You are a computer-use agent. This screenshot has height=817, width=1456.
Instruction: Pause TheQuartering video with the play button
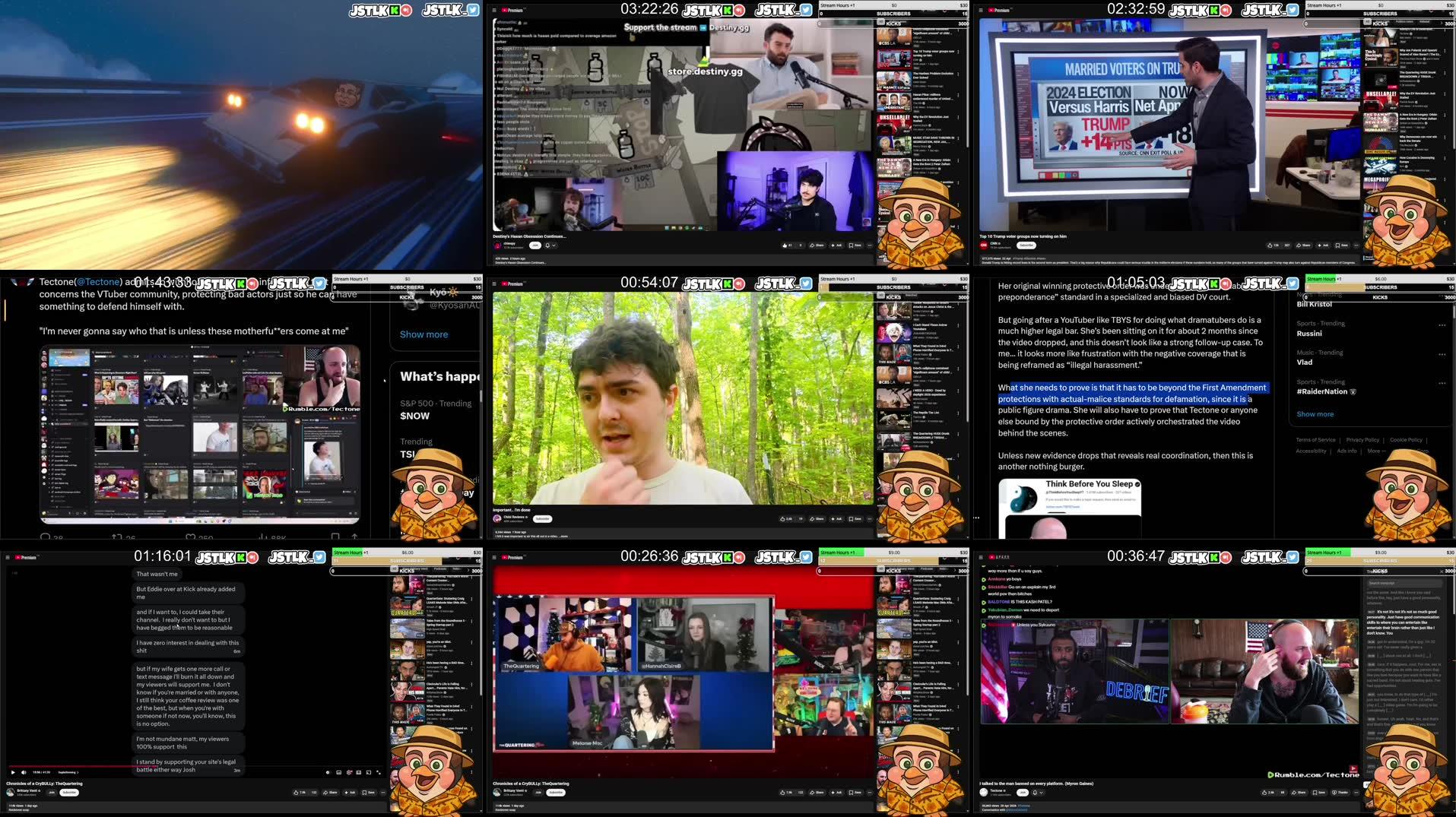click(x=12, y=772)
